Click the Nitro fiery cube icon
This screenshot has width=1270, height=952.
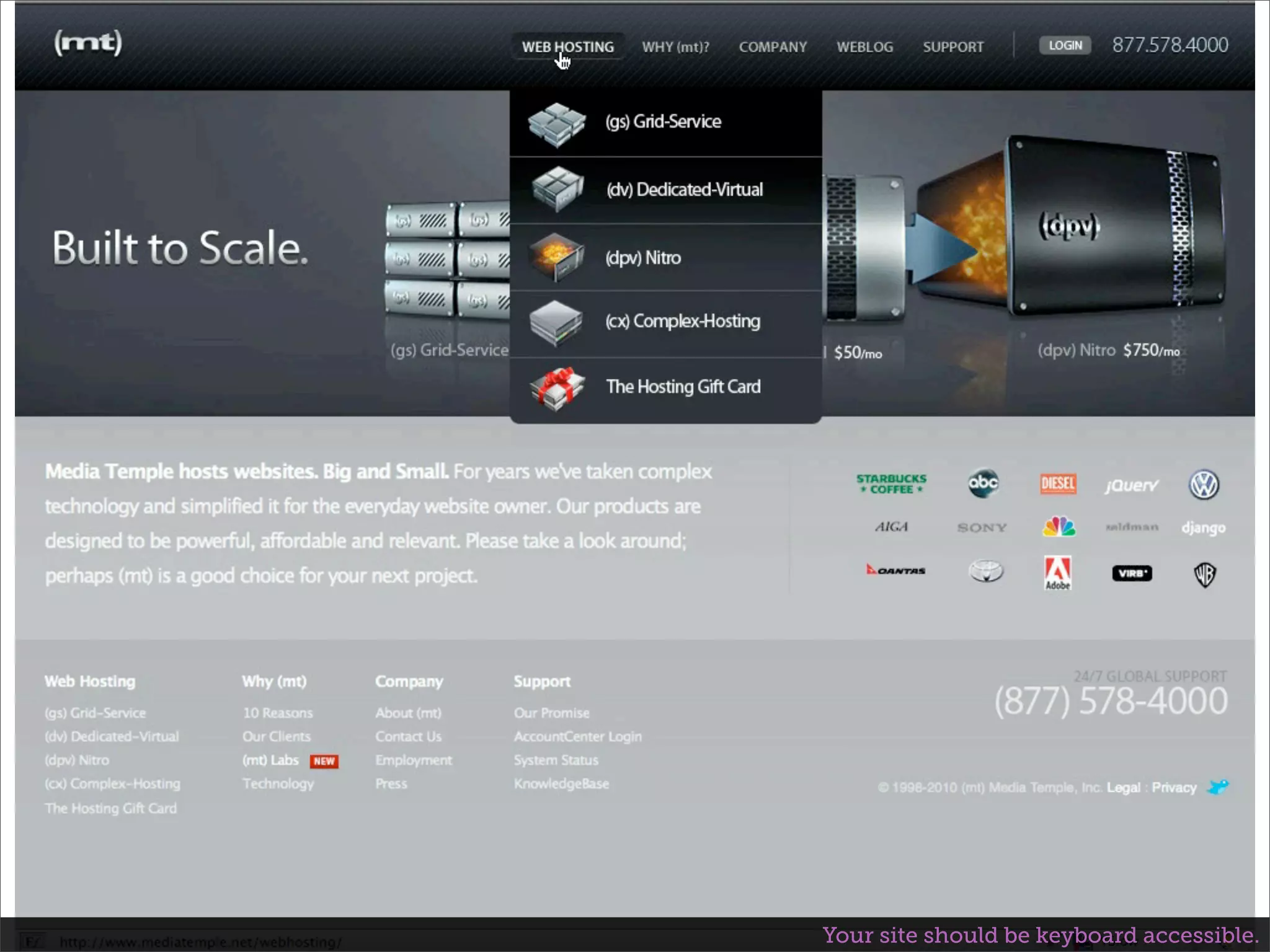556,257
